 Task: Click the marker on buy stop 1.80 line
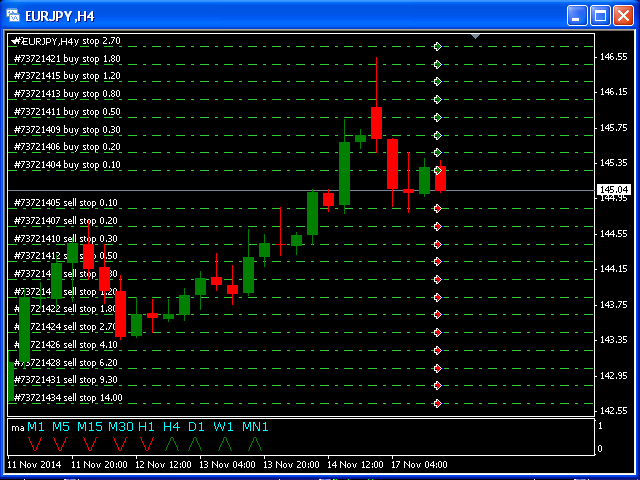click(x=437, y=64)
